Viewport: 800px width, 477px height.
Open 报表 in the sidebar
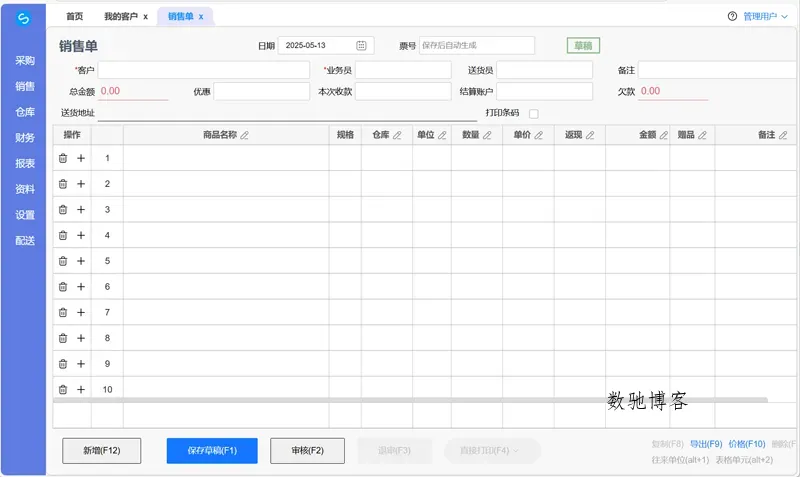coord(24,164)
